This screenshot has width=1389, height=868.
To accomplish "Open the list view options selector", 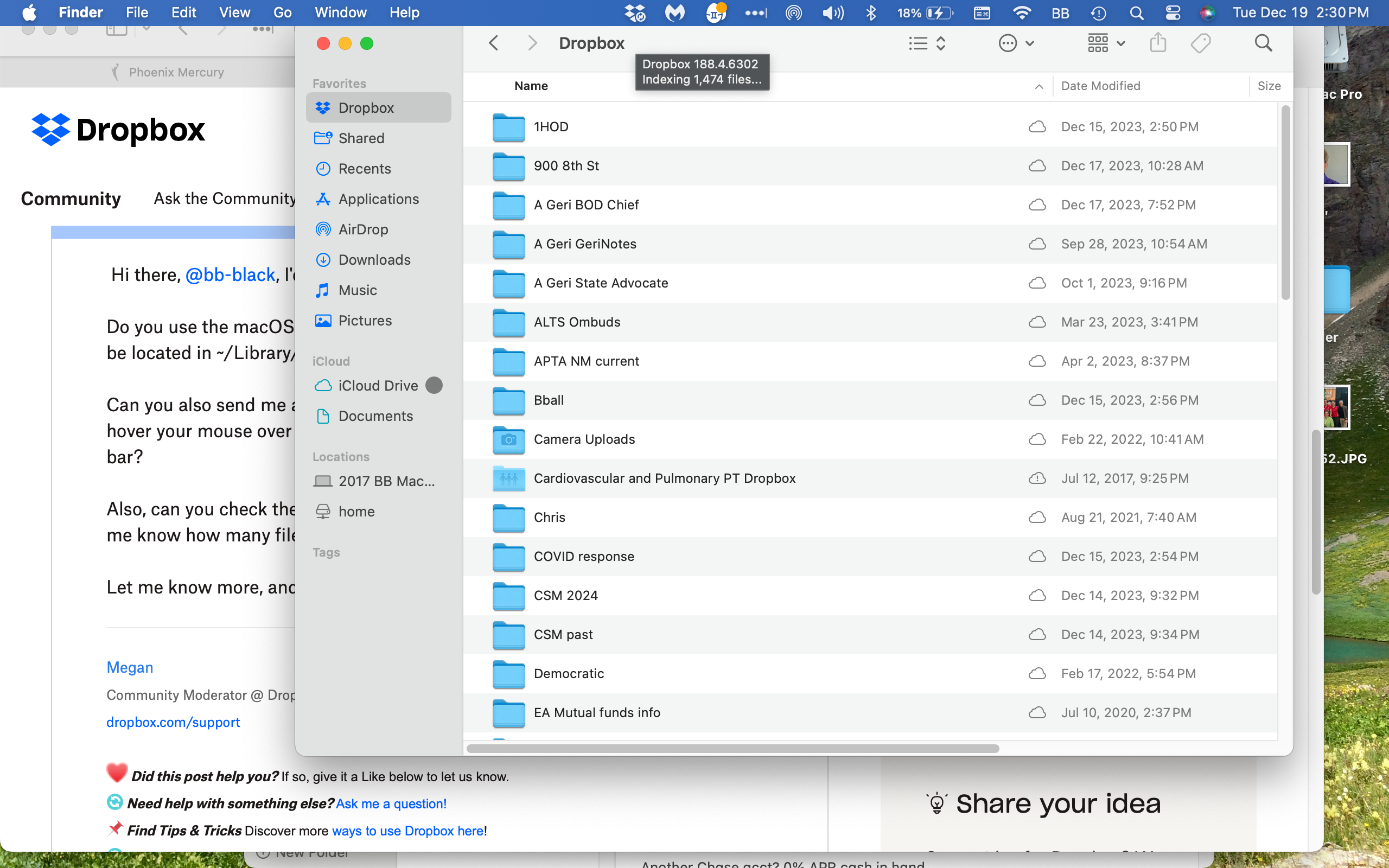I will 927,43.
